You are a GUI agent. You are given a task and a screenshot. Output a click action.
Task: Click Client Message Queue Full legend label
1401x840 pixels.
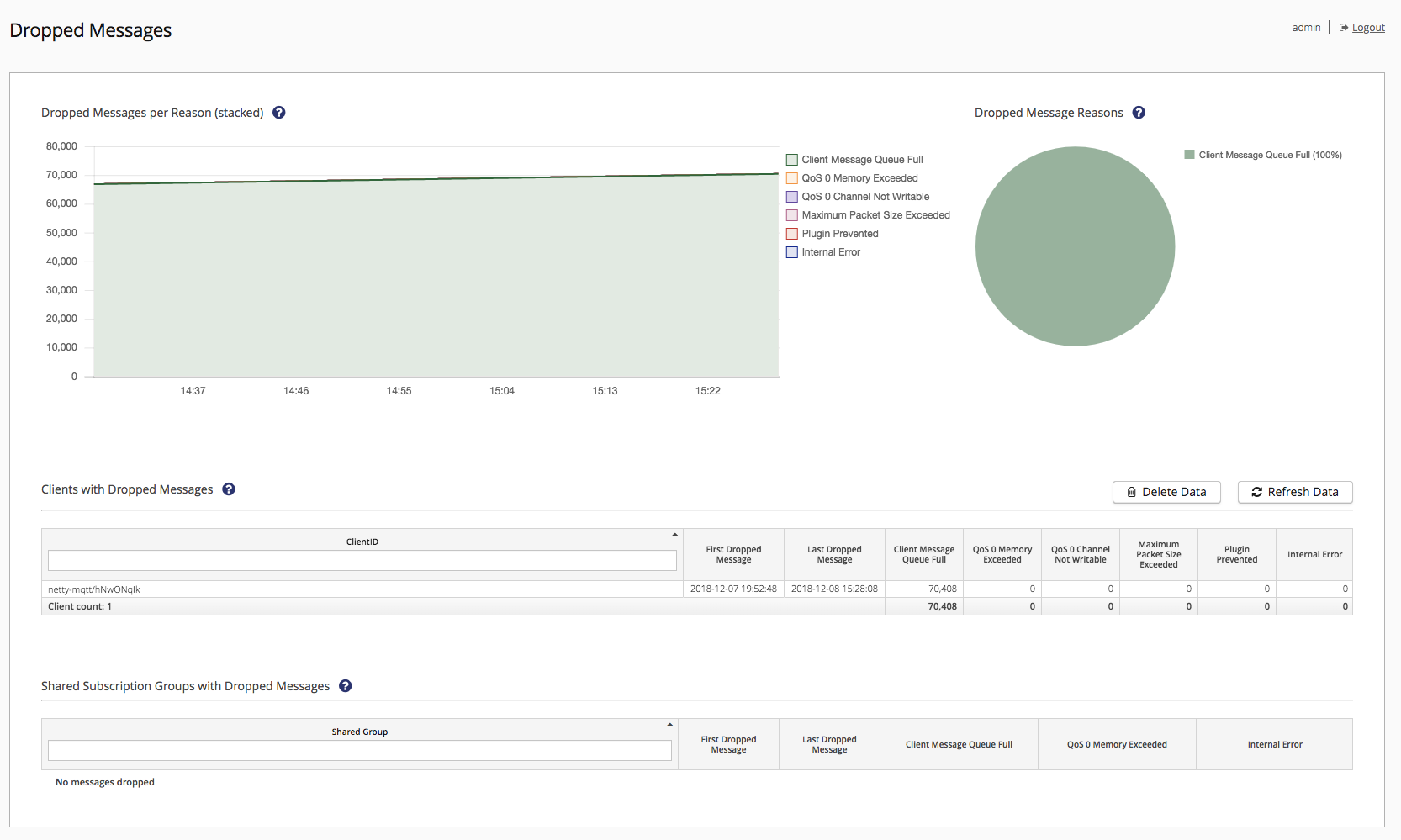click(x=862, y=160)
